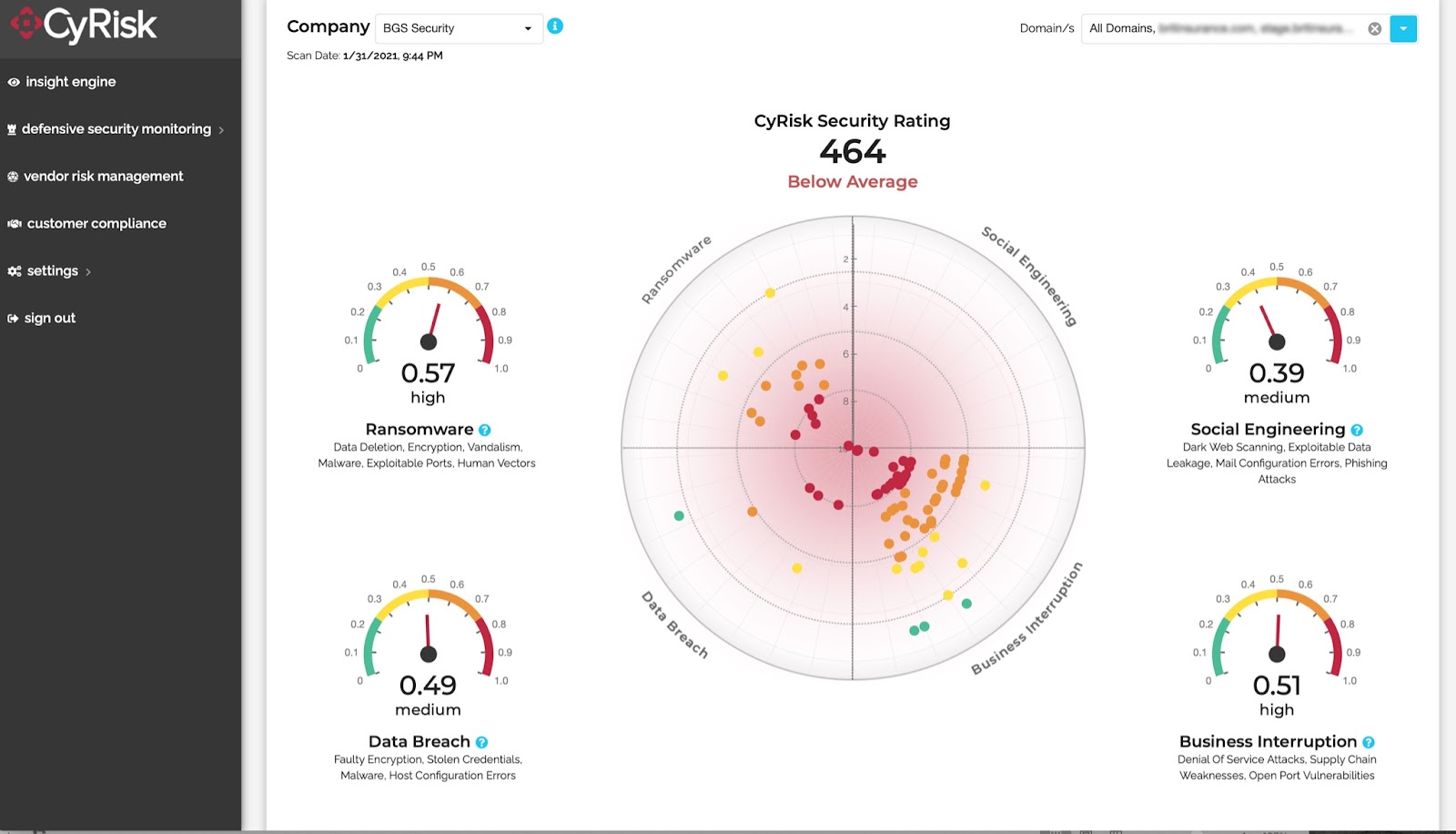Clear the domains filter with the X button
Viewport: 1456px width, 834px height.
(x=1375, y=28)
